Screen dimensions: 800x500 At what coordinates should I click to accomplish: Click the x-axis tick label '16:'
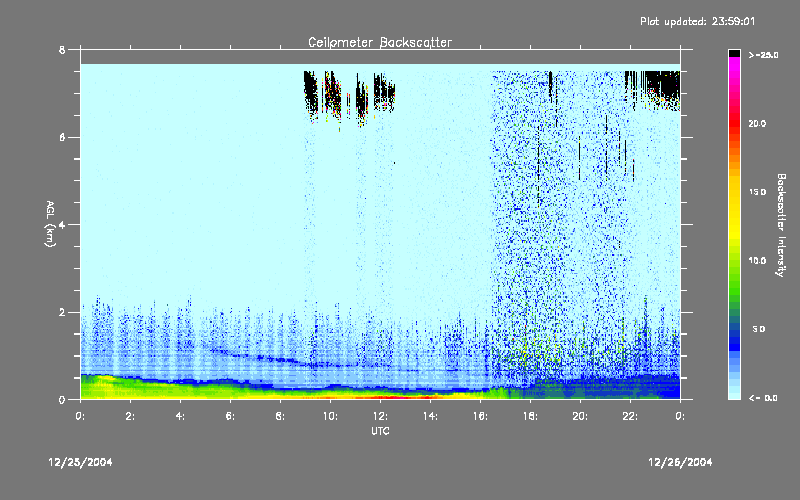(481, 416)
